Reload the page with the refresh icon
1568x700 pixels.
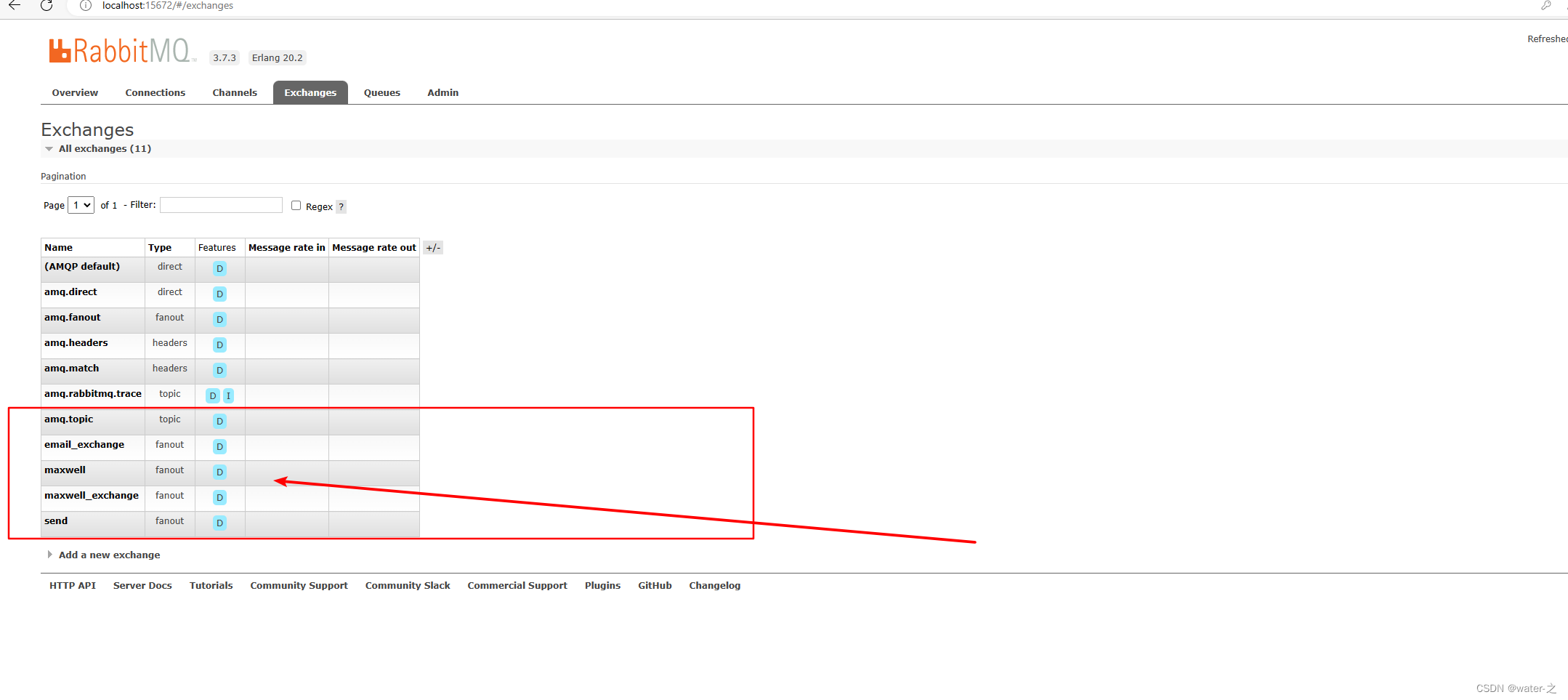coord(47,6)
